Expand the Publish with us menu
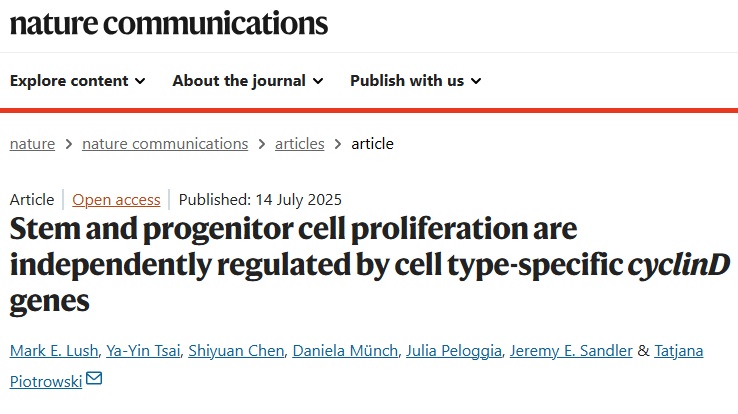The image size is (738, 414). tap(416, 81)
